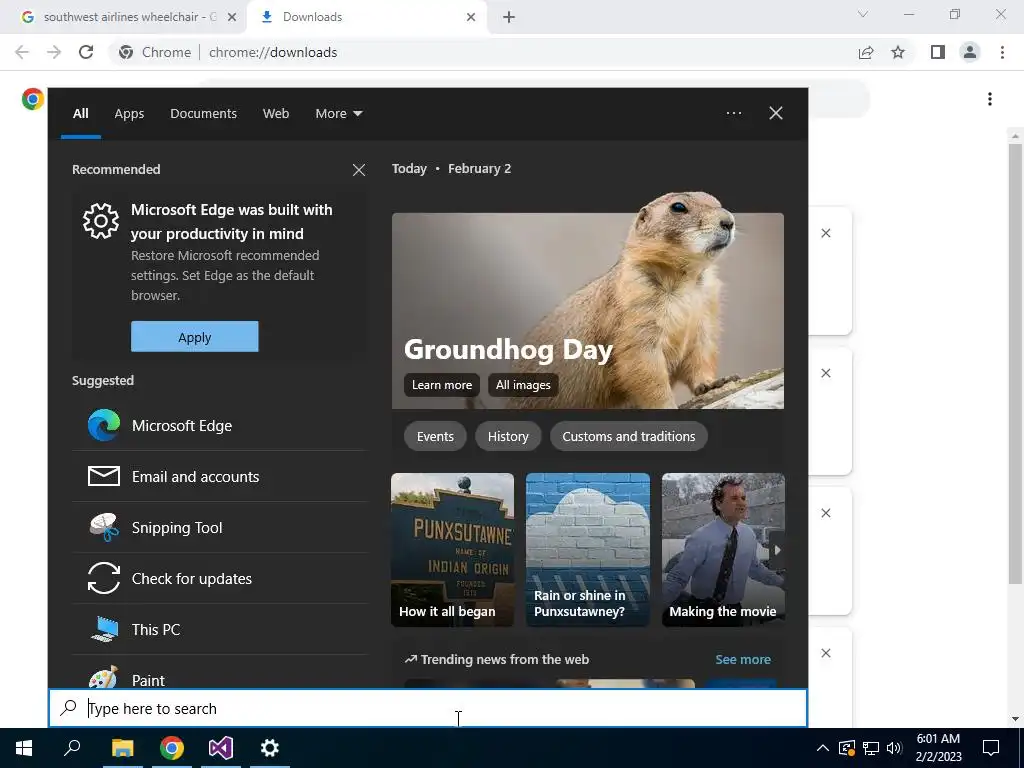The image size is (1024, 768).
Task: Click the Chrome back arrow
Action: coord(22,52)
